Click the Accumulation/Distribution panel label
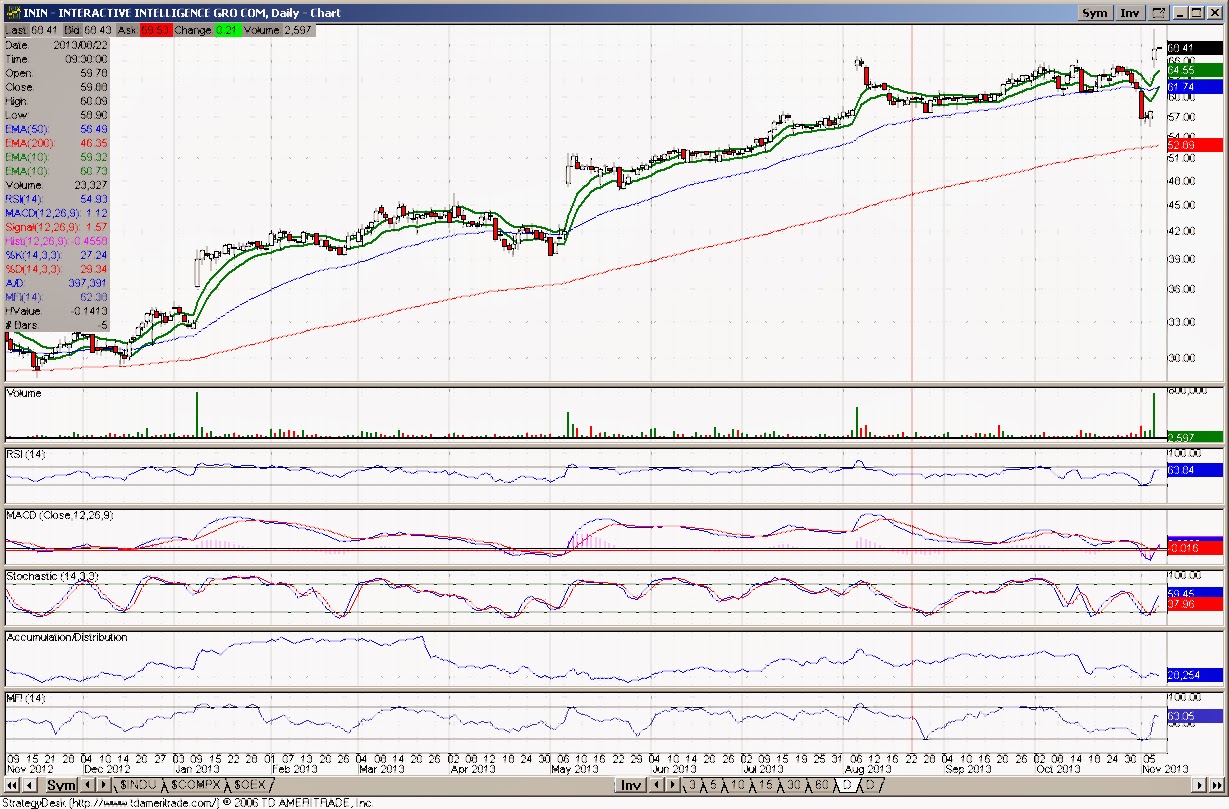 point(67,636)
